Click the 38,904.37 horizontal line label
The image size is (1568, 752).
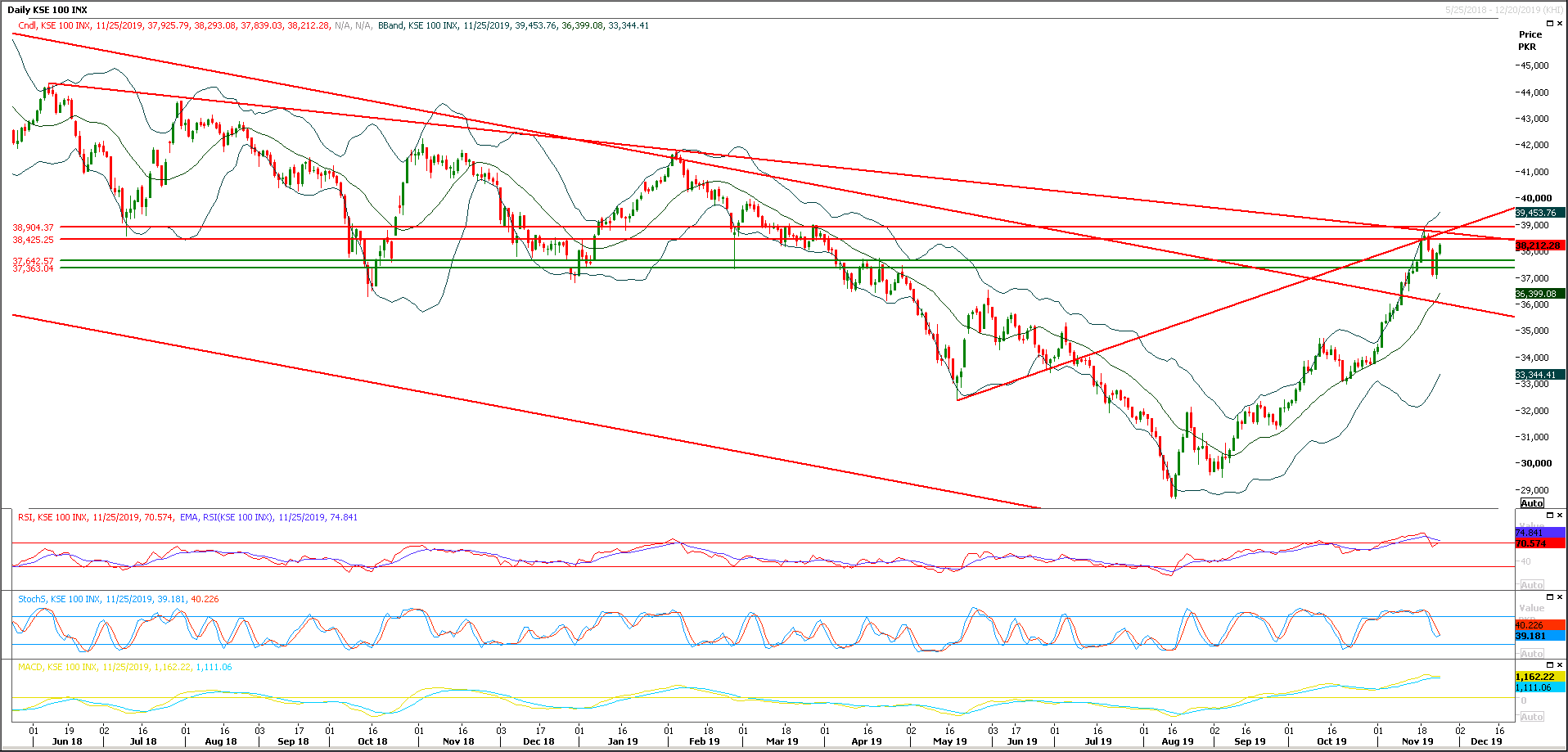click(34, 227)
